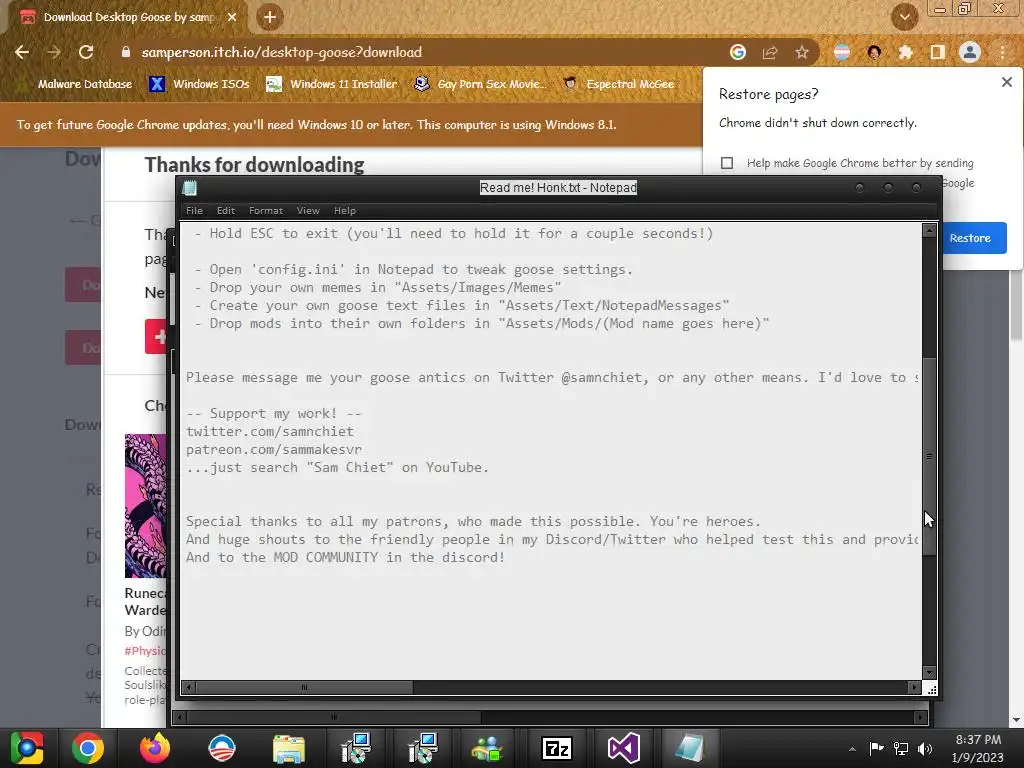Click Notepad's vertical scroll up arrow
The image size is (1024, 768).
929,230
